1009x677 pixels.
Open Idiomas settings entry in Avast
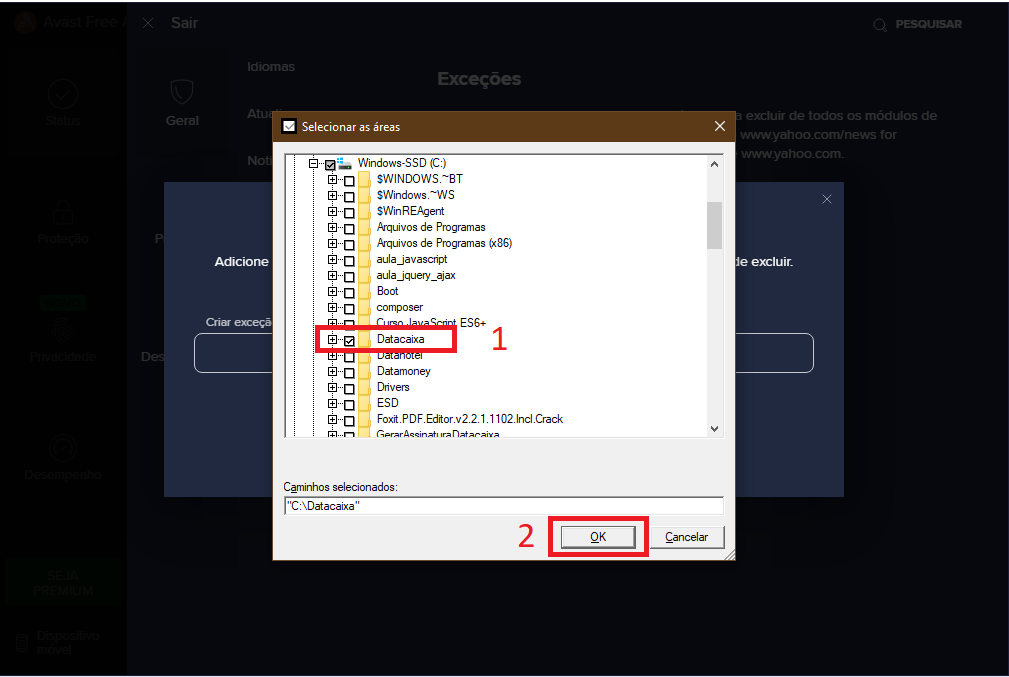point(271,67)
